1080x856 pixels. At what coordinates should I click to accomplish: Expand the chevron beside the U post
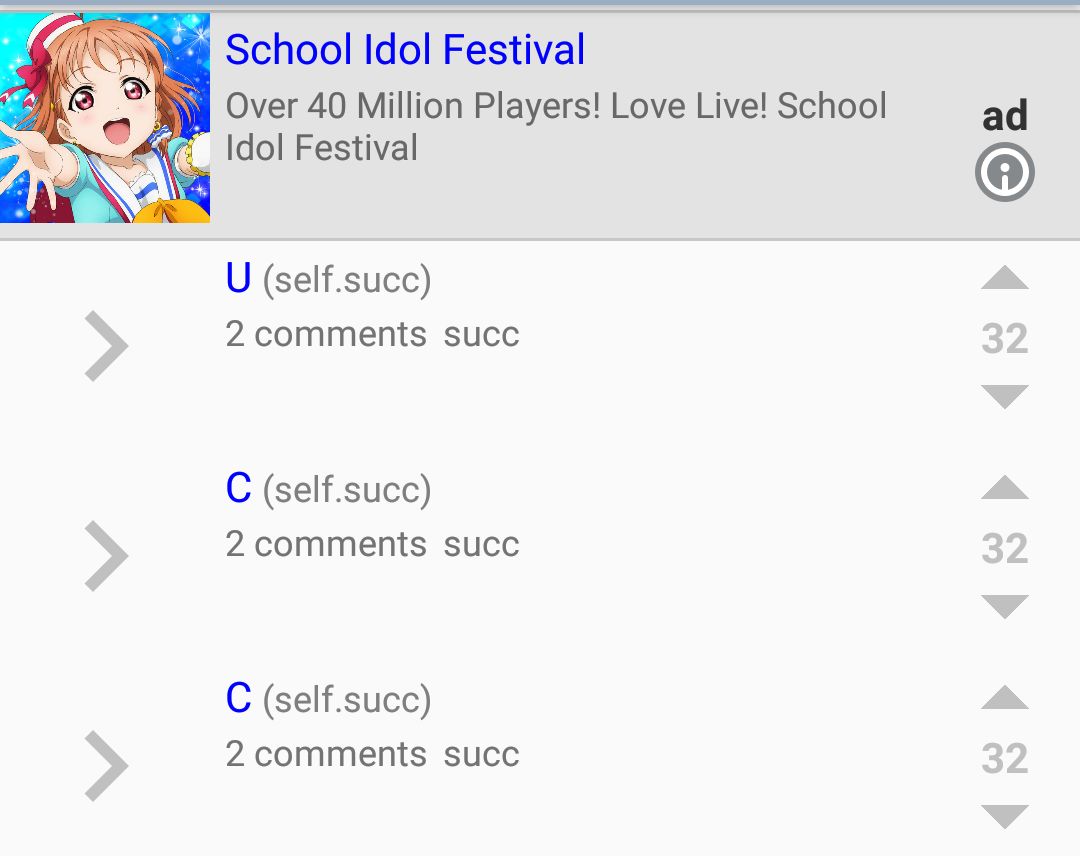[106, 345]
